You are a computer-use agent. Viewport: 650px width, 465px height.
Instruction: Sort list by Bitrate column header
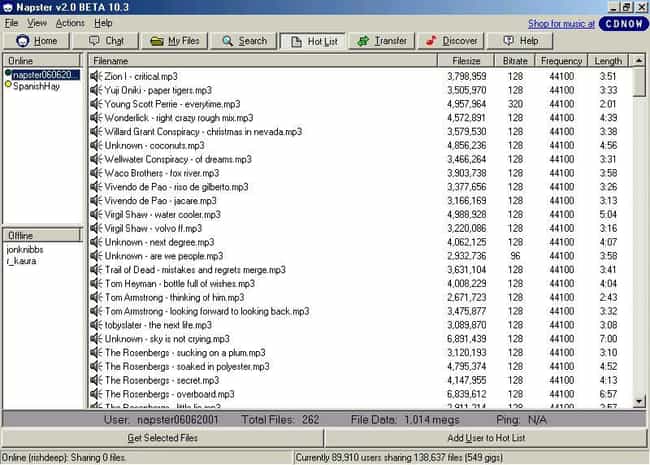point(515,61)
